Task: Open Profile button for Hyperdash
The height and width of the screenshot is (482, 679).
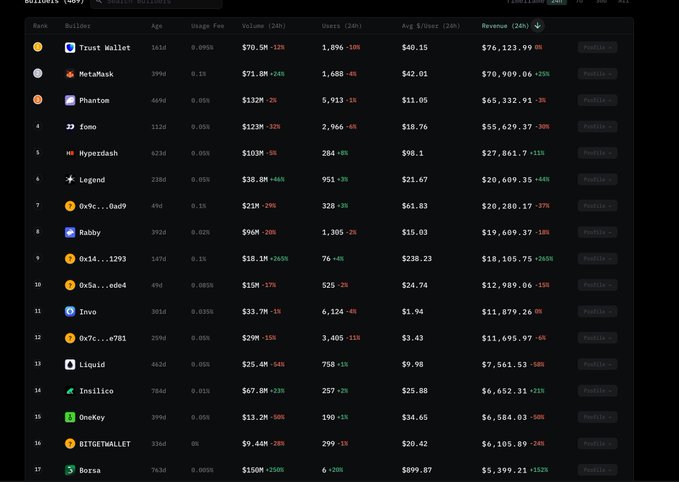Action: pos(597,153)
